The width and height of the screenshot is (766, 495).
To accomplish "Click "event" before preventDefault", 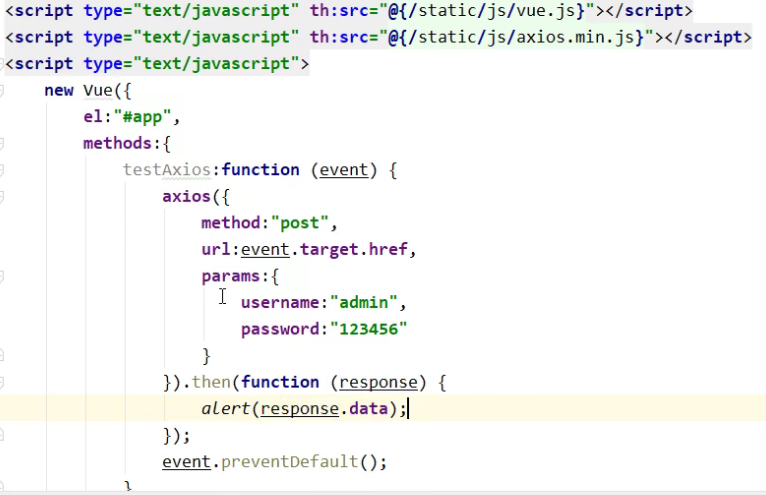I will (186, 462).
